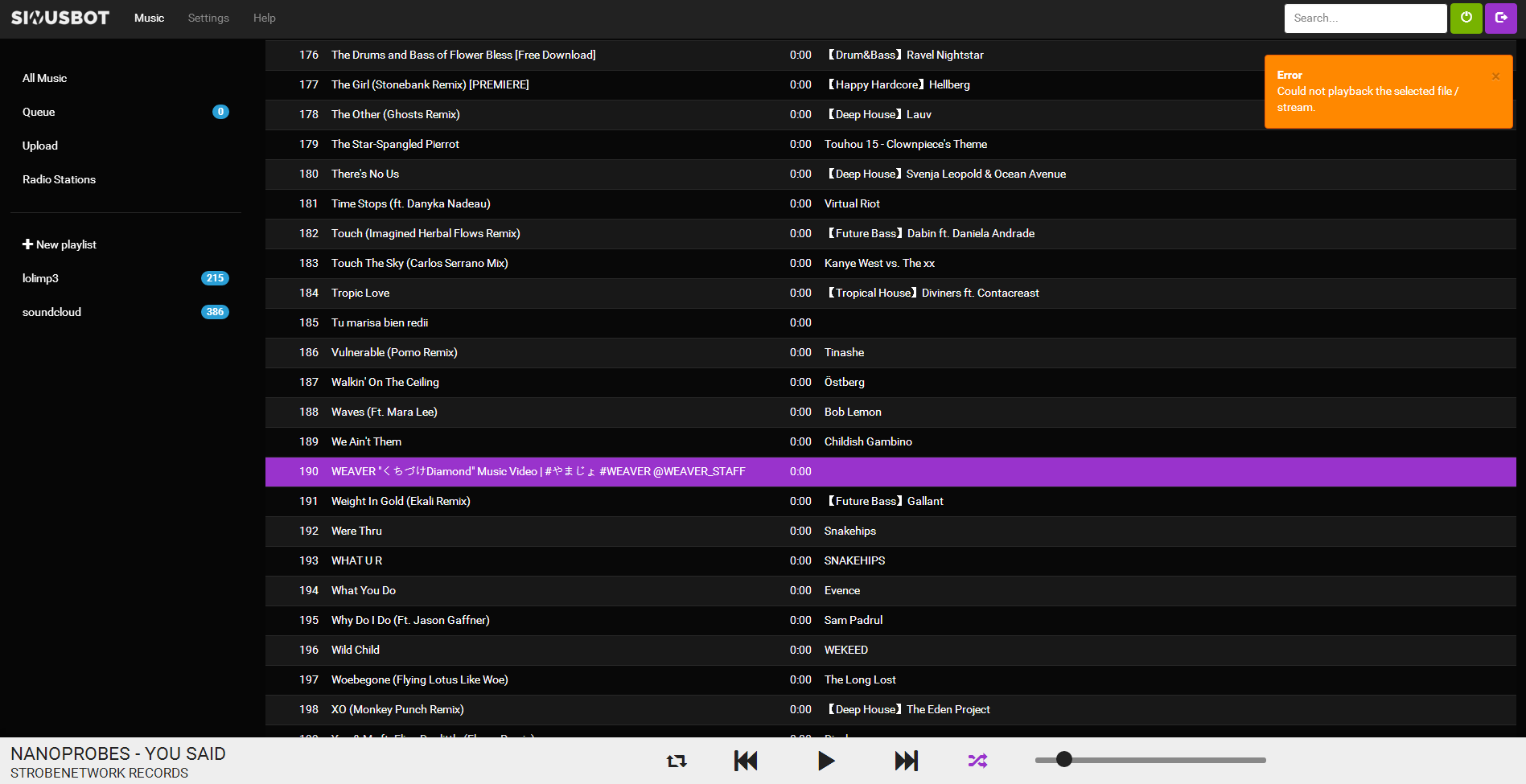Screen dimensions: 1526x784
Task: Click artist Kanye West vs. The xx
Action: click(879, 263)
